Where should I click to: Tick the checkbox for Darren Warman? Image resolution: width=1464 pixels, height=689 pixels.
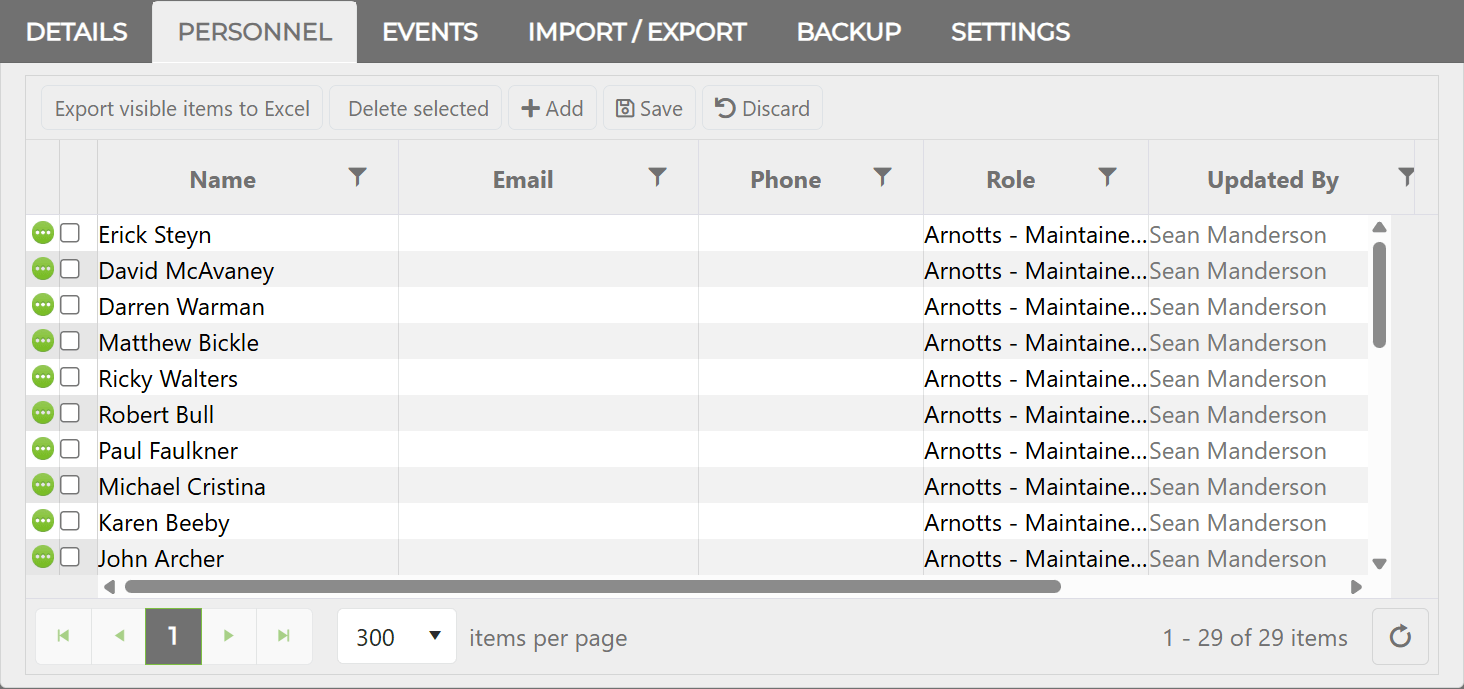pos(70,305)
